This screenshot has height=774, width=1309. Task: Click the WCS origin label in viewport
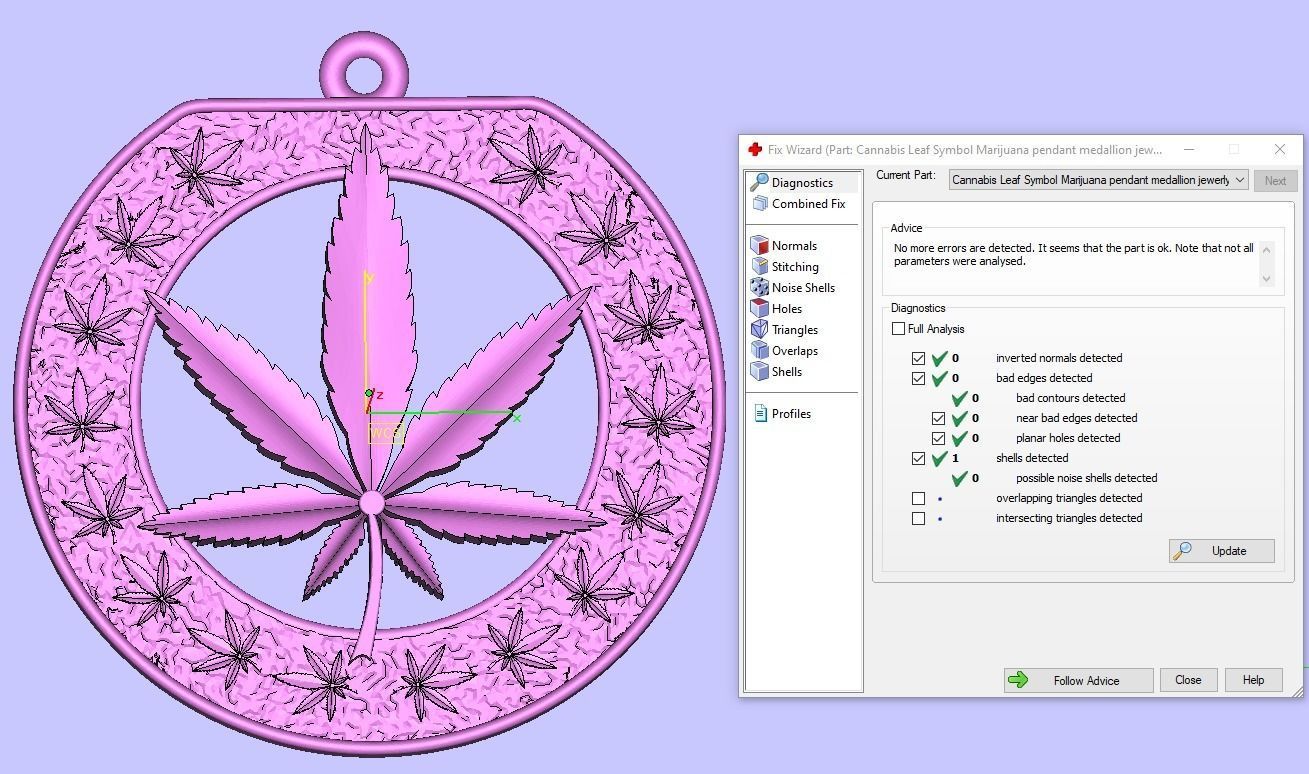385,433
